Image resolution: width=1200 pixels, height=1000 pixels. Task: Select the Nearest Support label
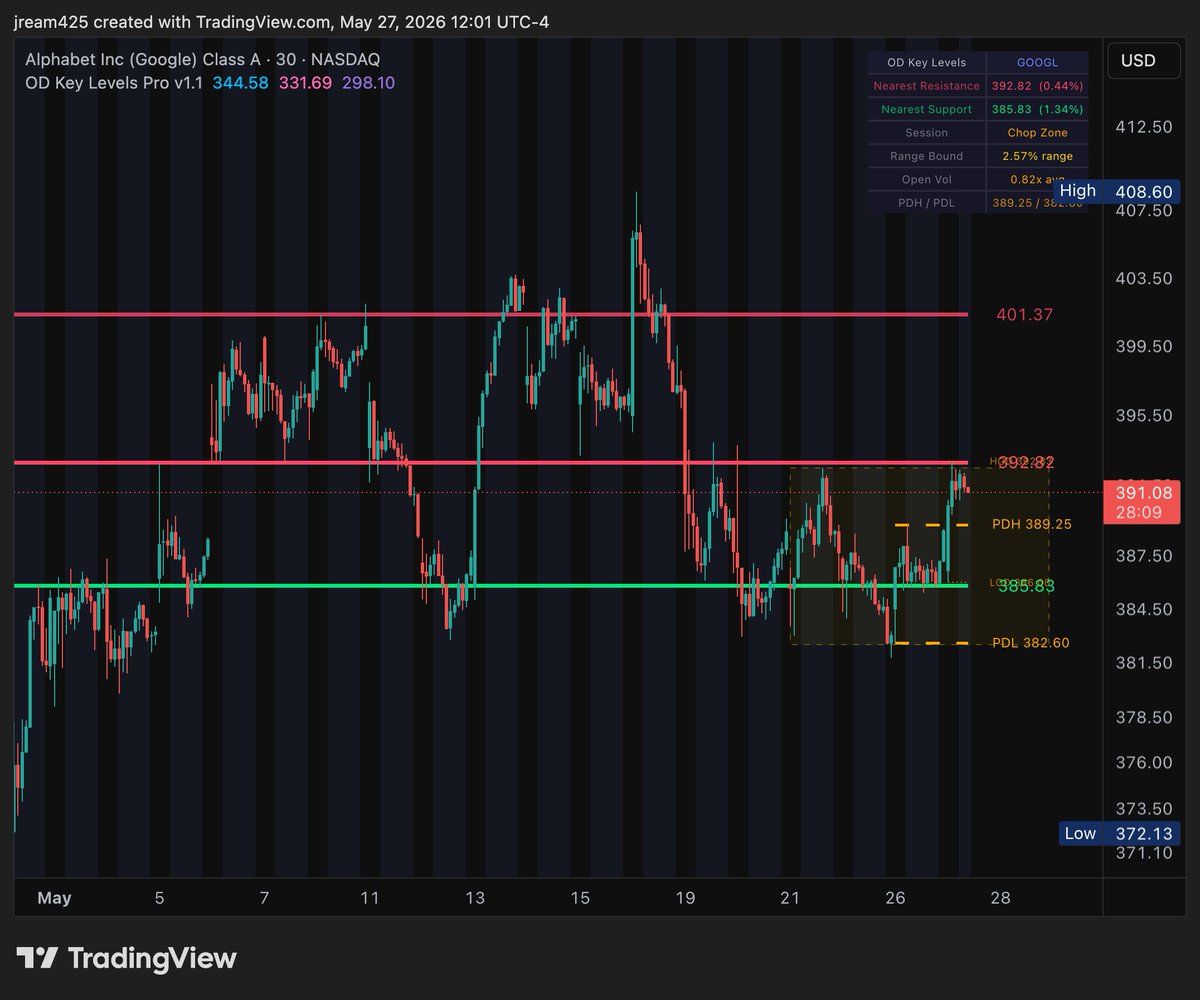pos(927,109)
